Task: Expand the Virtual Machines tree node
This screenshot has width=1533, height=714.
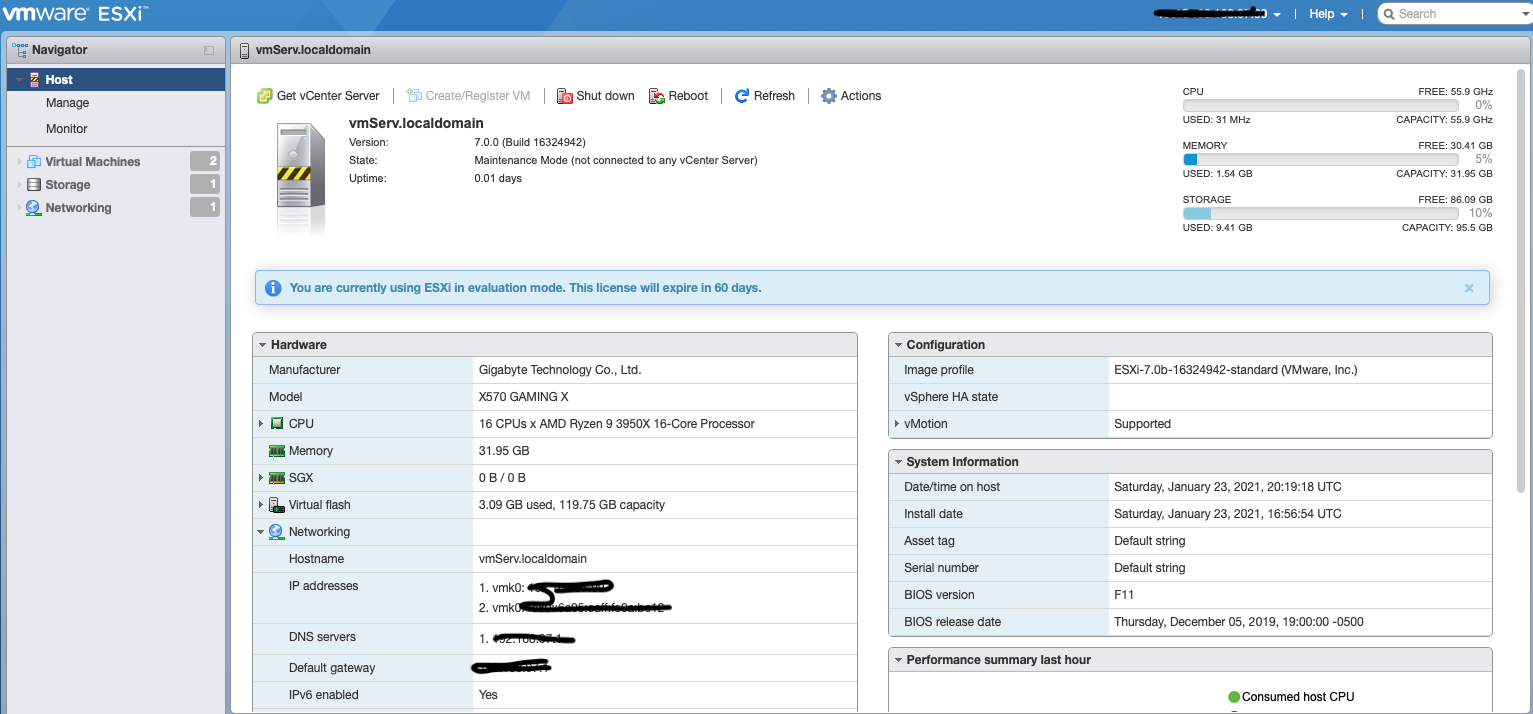Action: click(x=19, y=162)
